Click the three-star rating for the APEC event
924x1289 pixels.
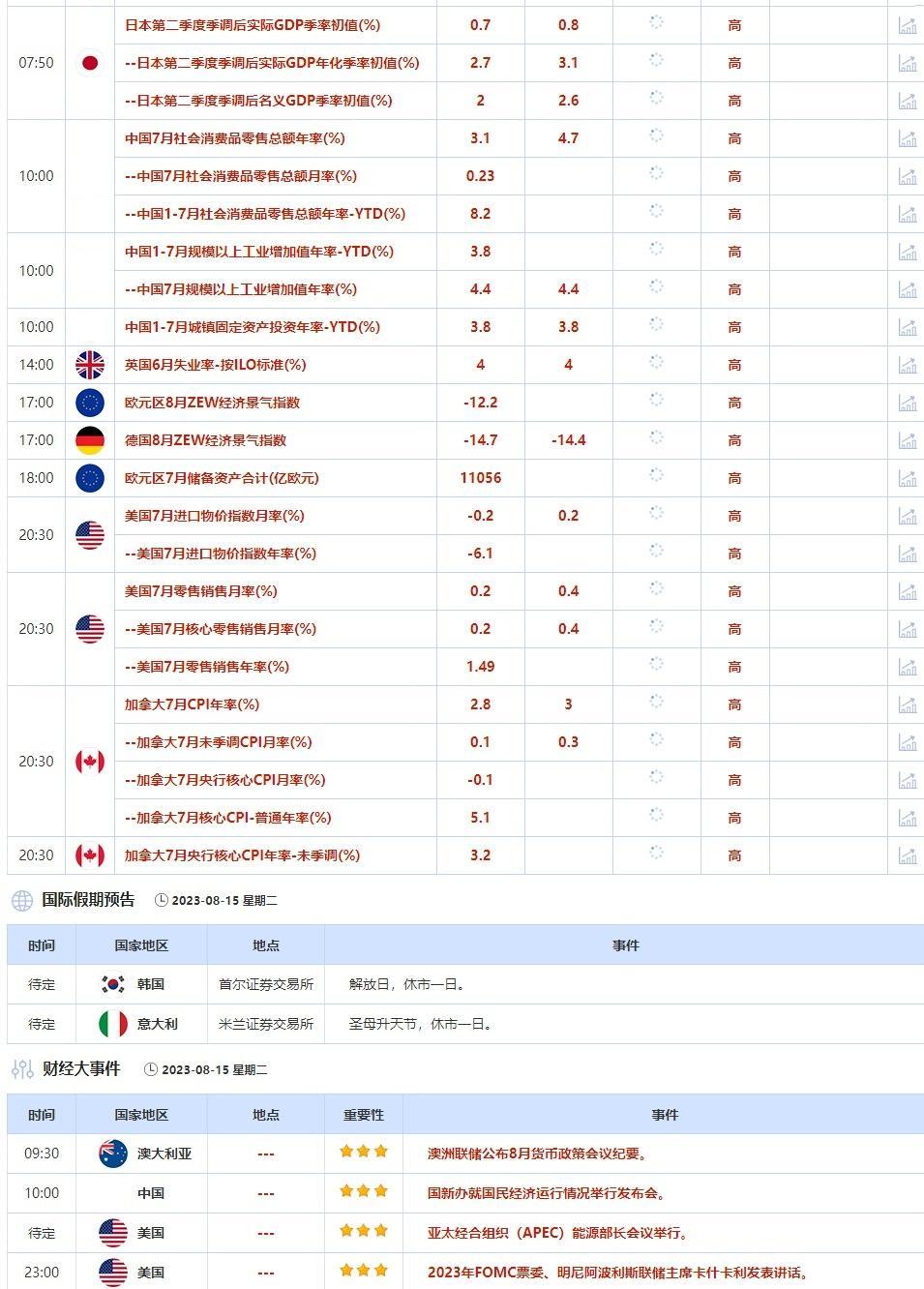(x=362, y=1232)
